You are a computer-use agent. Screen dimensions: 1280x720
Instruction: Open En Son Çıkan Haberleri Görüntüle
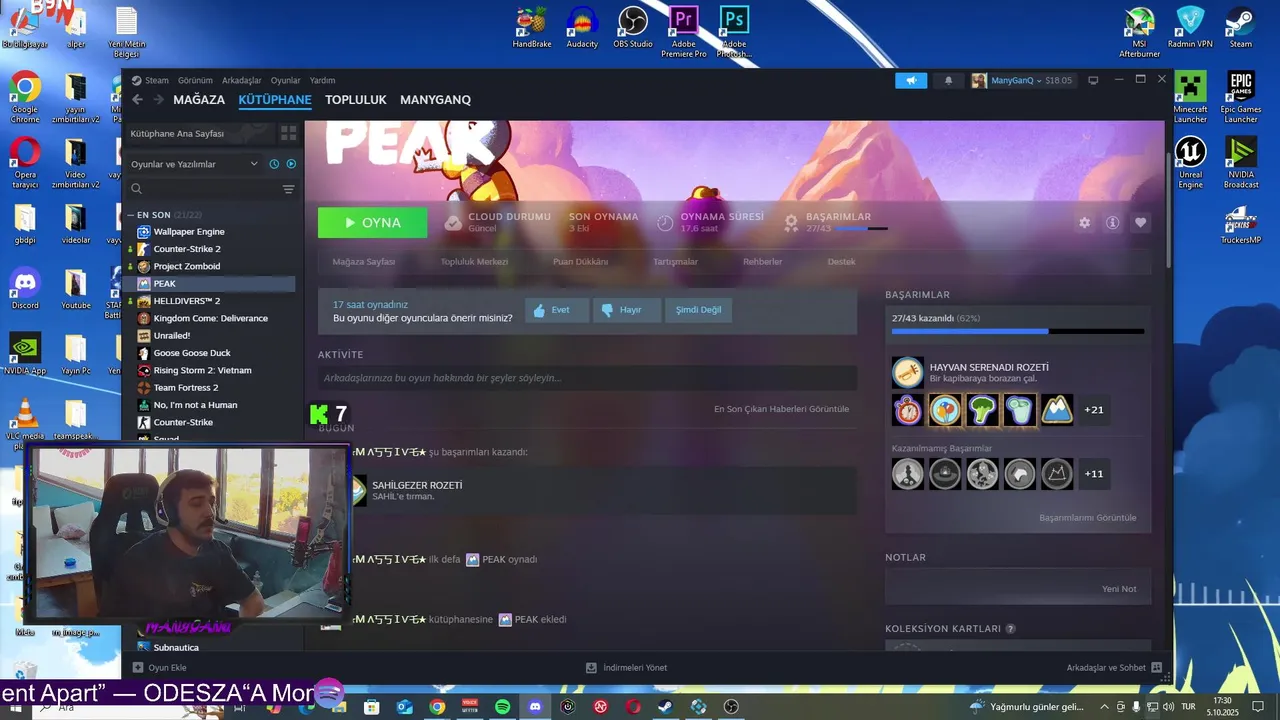pyautogui.click(x=781, y=409)
